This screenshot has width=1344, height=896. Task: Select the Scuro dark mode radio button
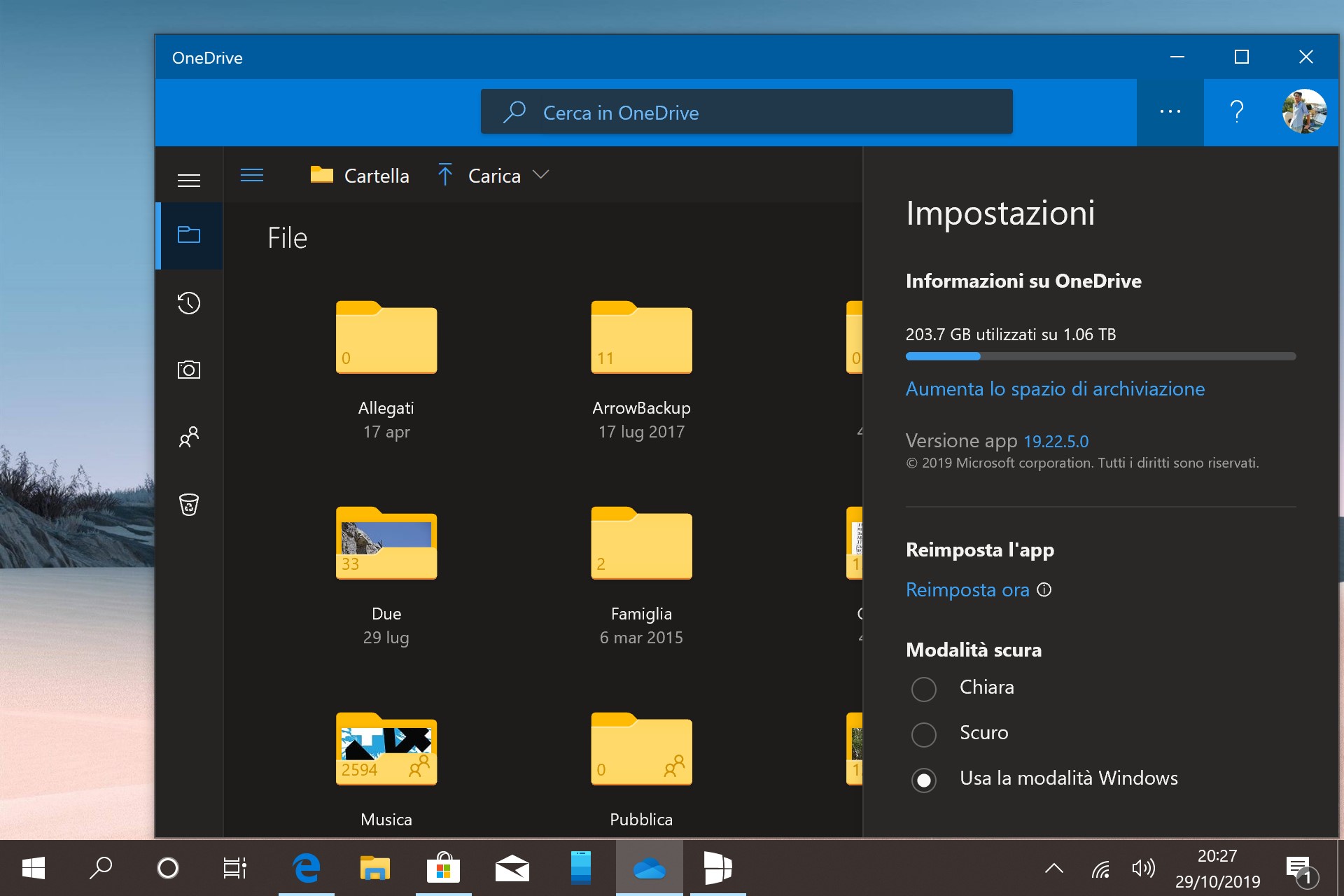coord(924,734)
